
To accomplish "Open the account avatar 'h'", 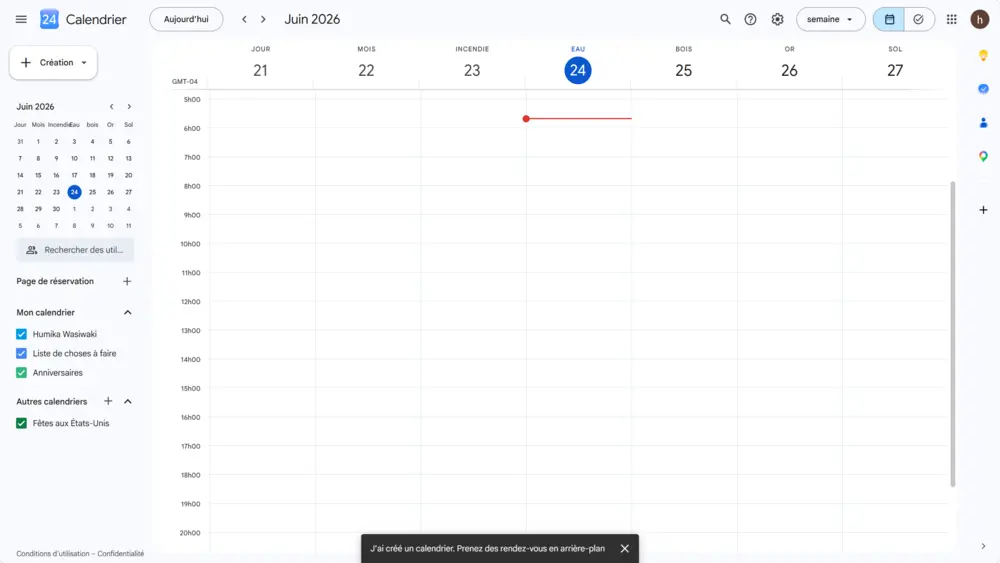I will pos(980,19).
